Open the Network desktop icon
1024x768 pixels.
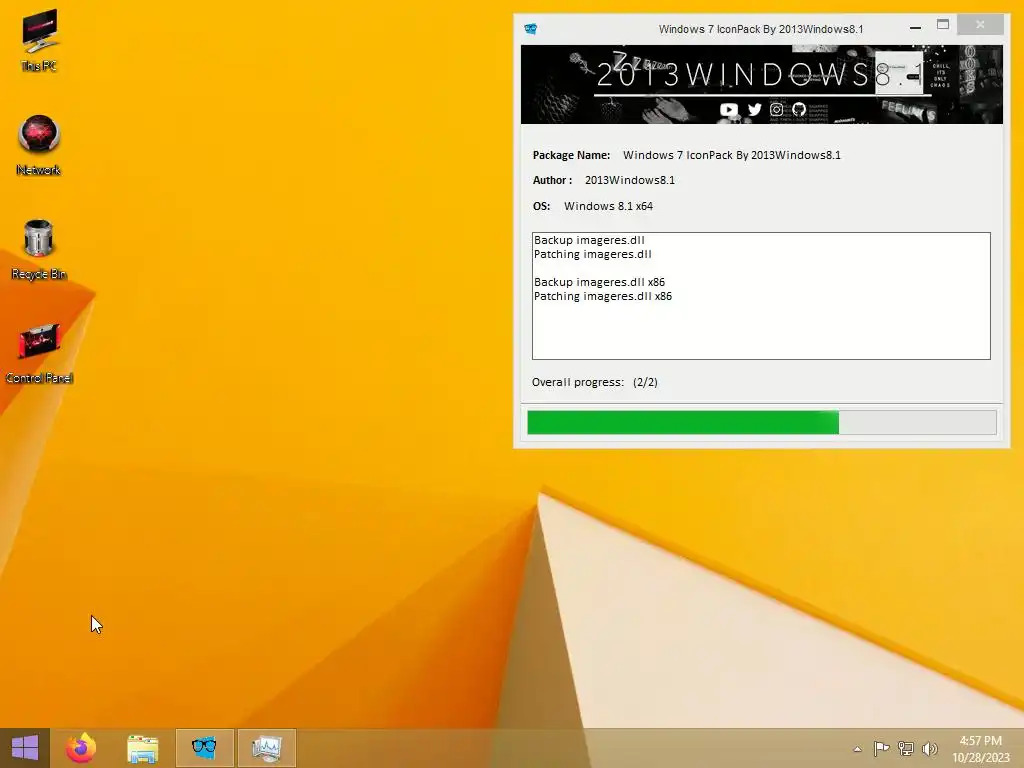click(x=39, y=144)
